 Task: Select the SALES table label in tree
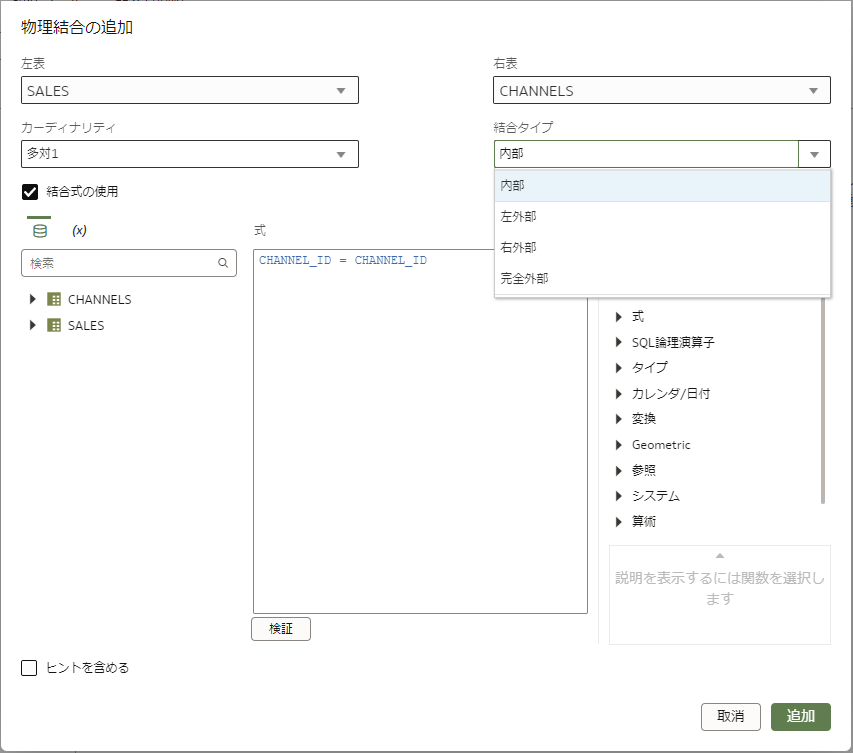(x=86, y=325)
